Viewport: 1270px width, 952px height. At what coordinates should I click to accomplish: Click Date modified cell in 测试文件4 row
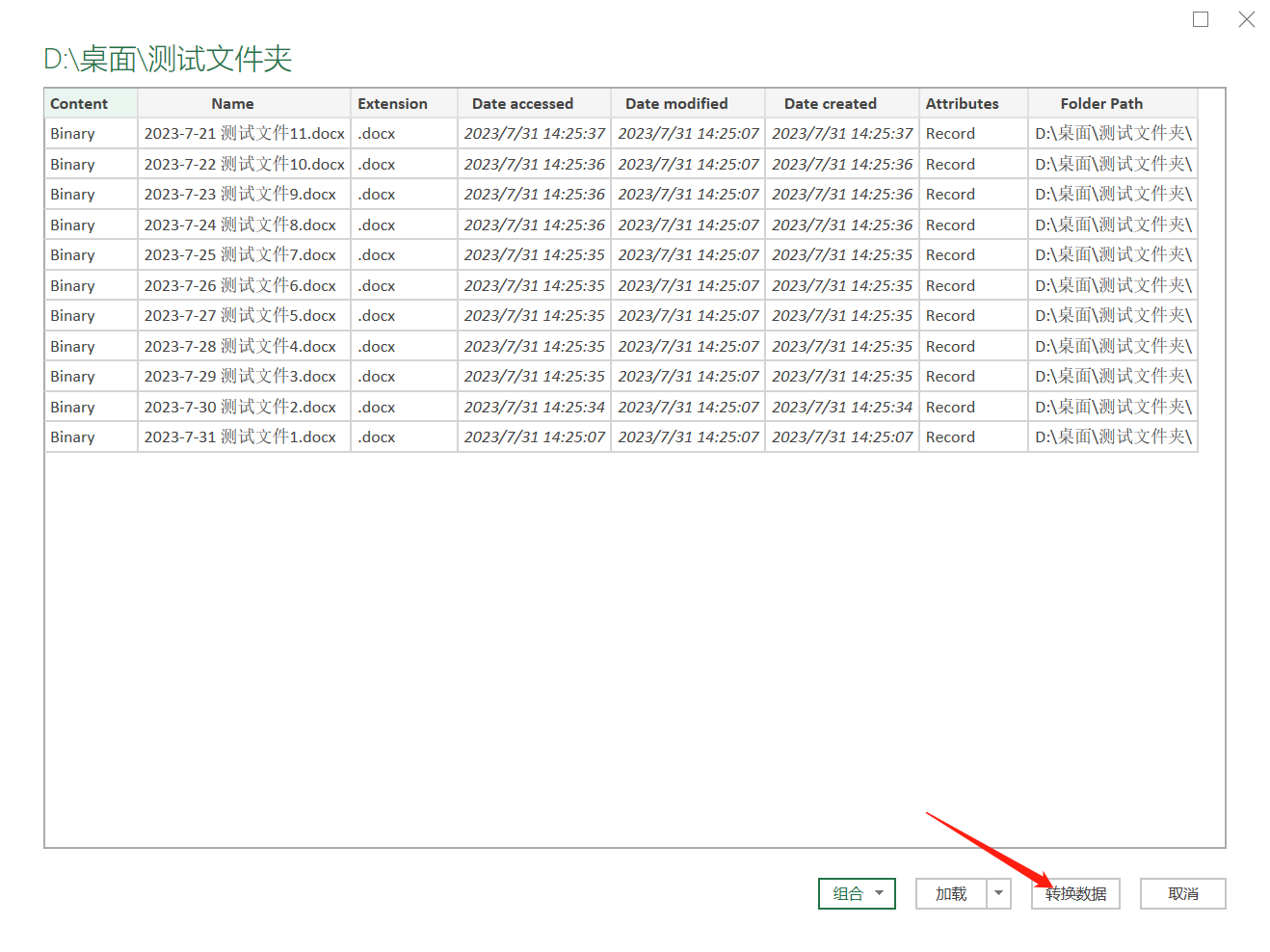coord(688,346)
